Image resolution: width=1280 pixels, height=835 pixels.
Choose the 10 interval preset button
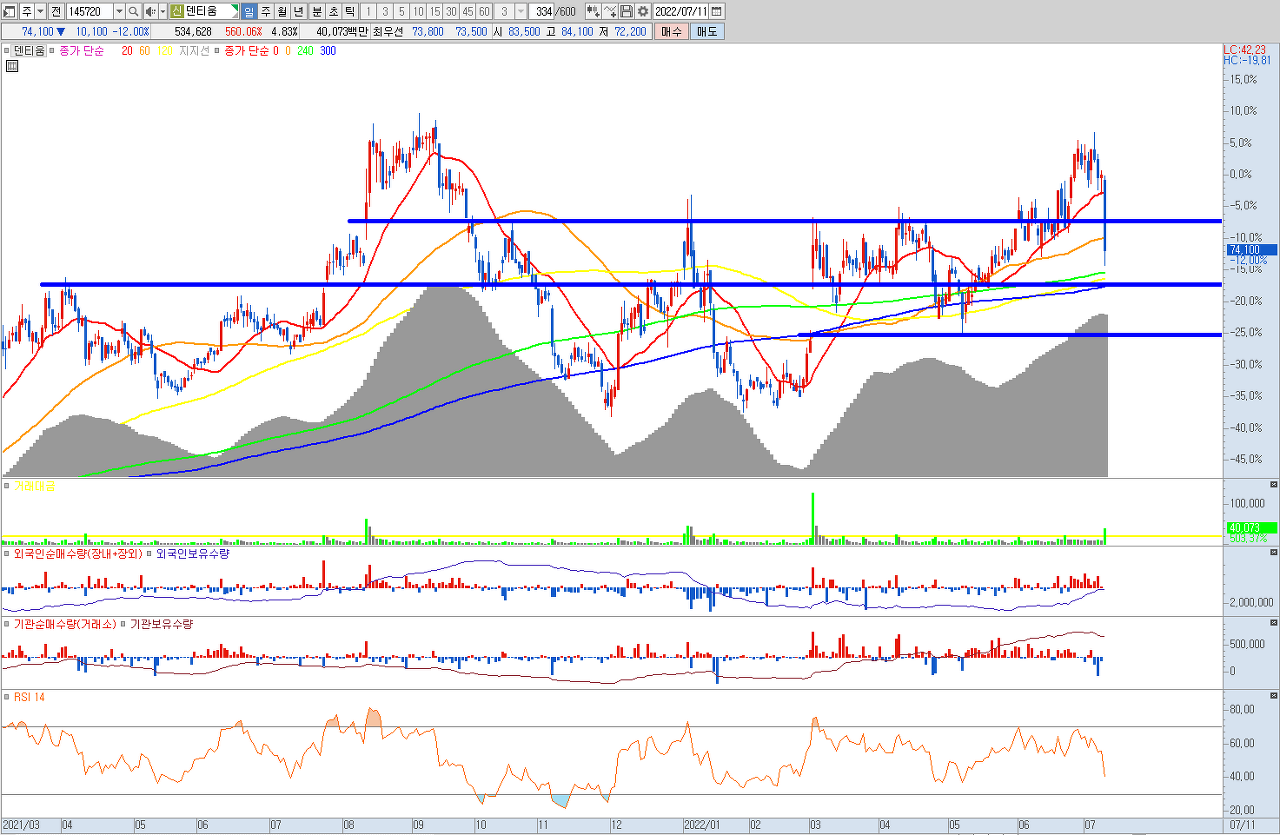pos(418,11)
